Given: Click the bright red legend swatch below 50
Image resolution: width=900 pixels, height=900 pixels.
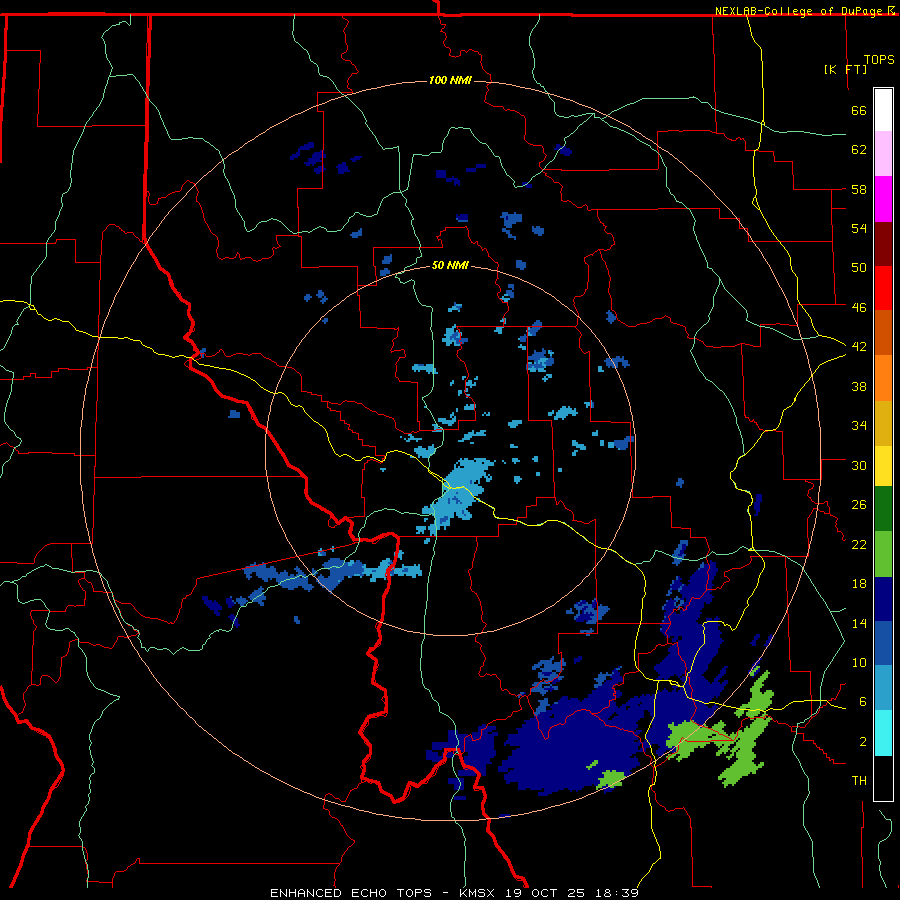Looking at the screenshot, I should (883, 288).
